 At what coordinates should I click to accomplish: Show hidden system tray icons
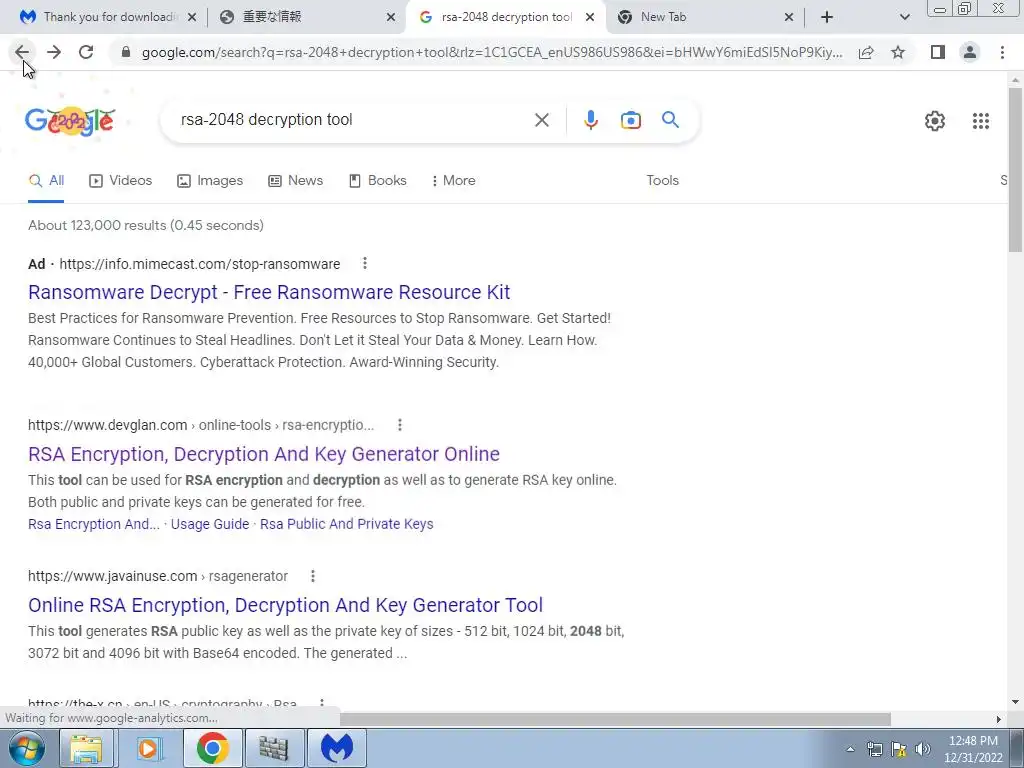(x=850, y=749)
